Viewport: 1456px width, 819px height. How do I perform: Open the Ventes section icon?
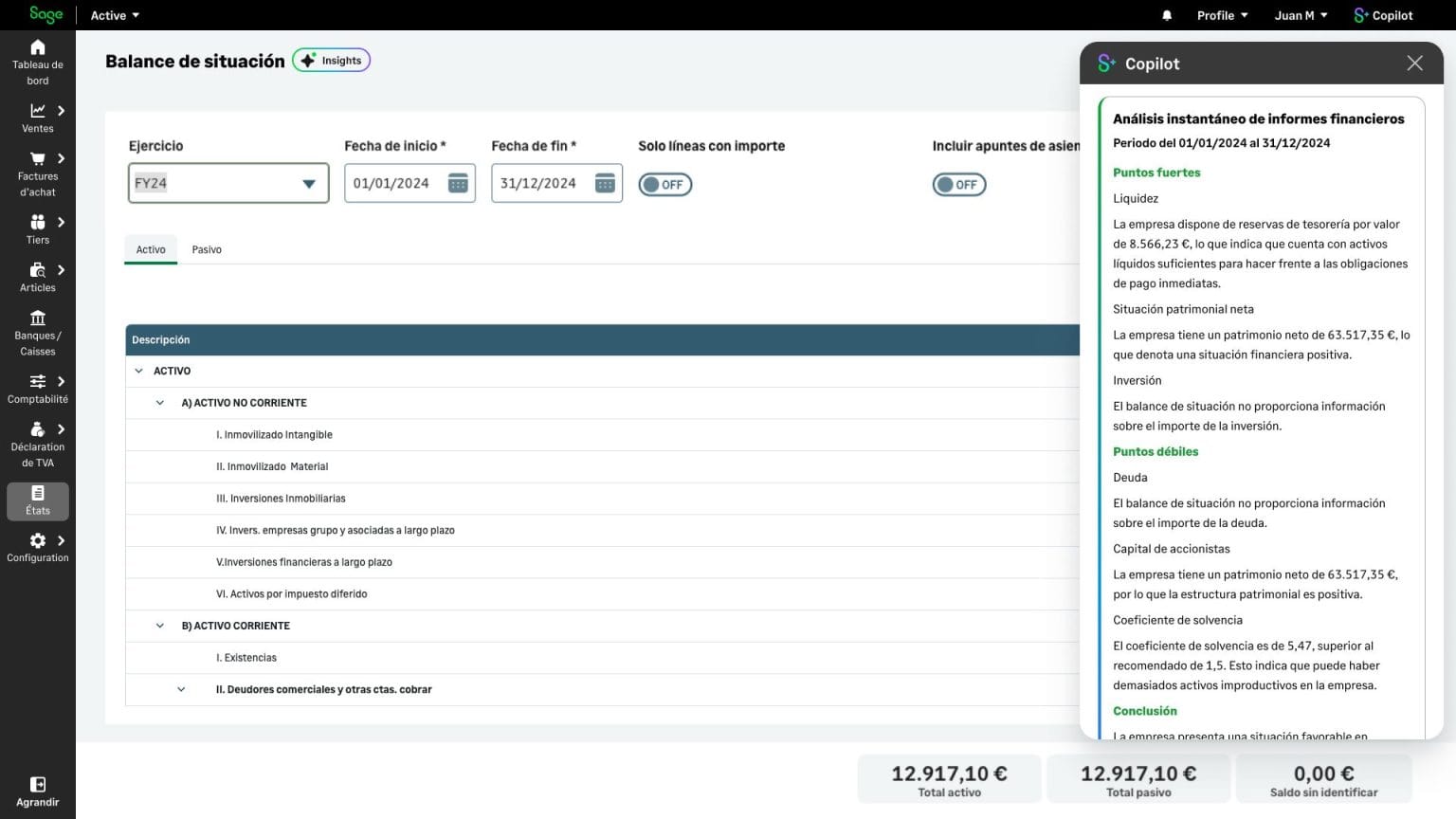coord(38,112)
